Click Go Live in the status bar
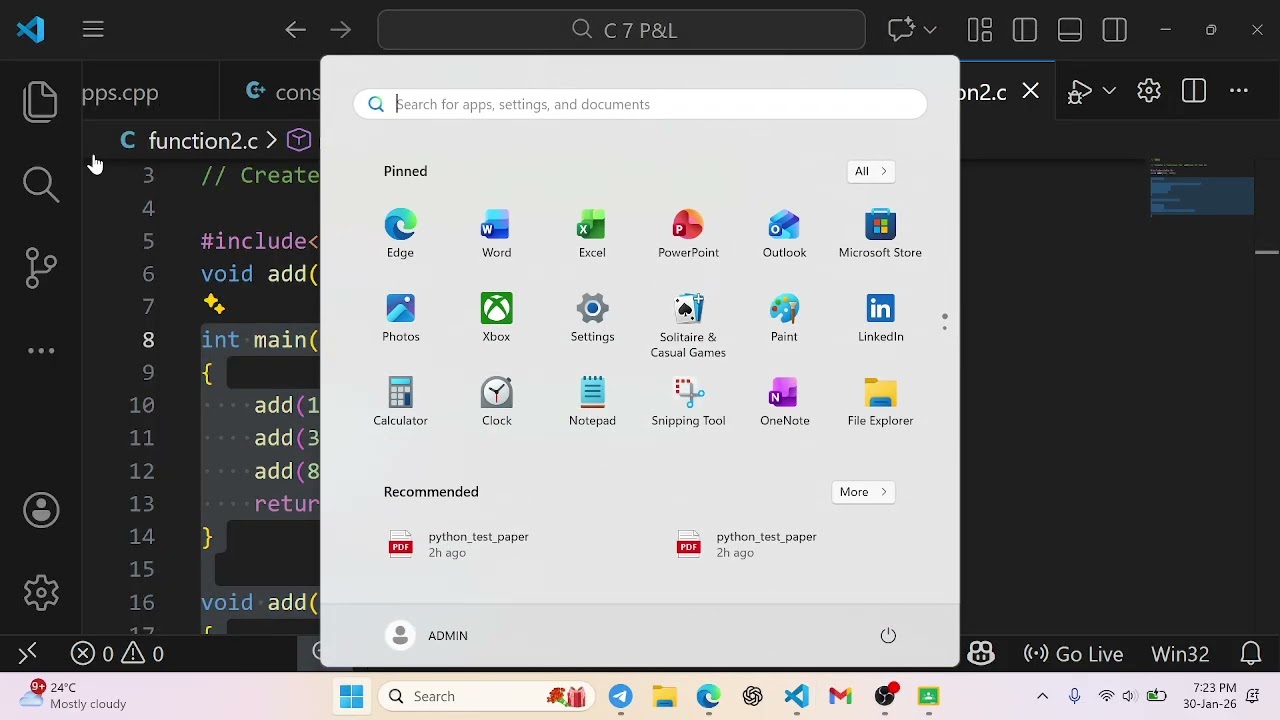The image size is (1280, 720). click(x=1075, y=654)
